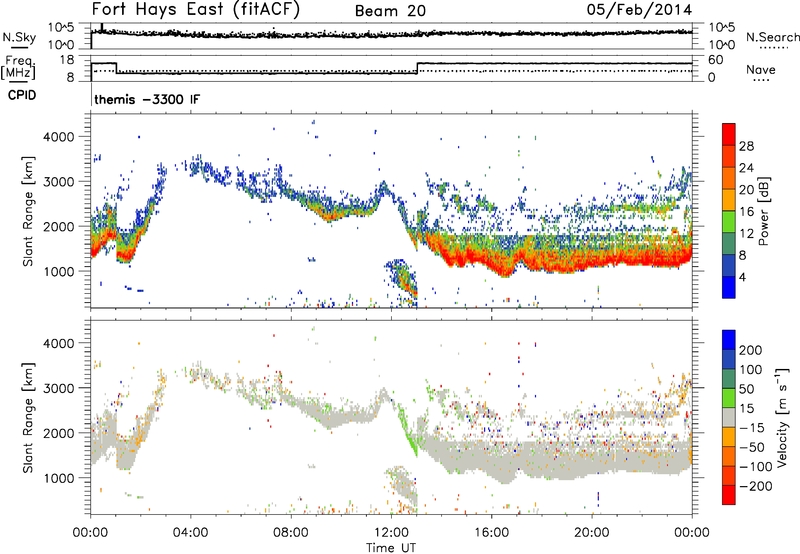The image size is (800, 554).
Task: Click the "CPID" row label
Action: (22, 95)
